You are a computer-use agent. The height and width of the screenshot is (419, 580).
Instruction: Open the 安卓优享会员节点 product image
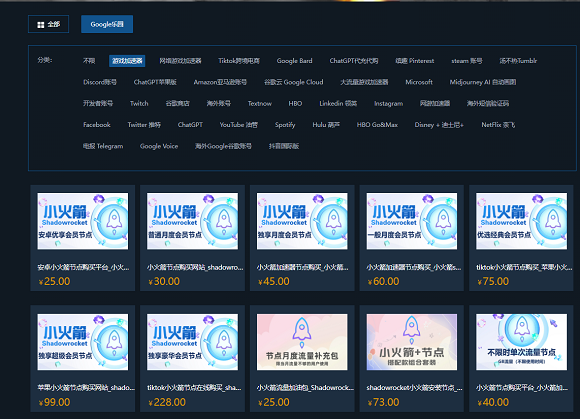pos(83,221)
